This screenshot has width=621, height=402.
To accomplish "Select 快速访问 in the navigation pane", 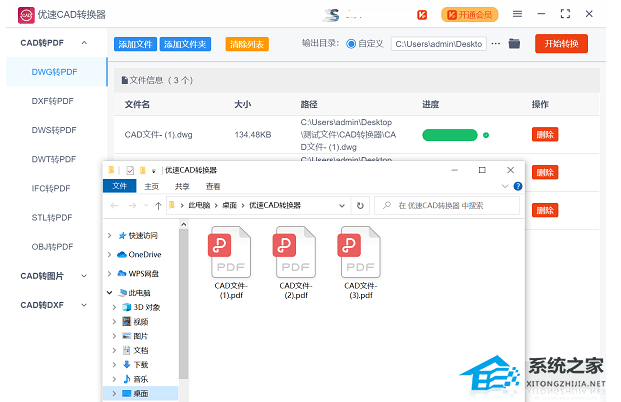I will pos(138,236).
